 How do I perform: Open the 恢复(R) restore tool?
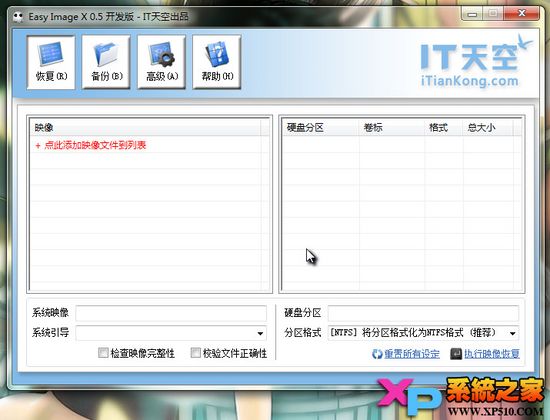51,62
